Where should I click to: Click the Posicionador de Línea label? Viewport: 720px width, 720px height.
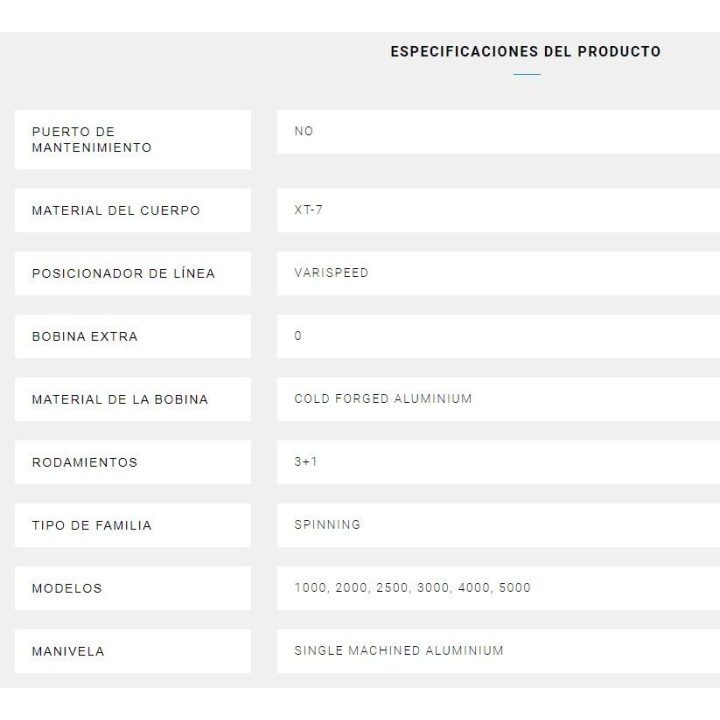click(x=123, y=274)
